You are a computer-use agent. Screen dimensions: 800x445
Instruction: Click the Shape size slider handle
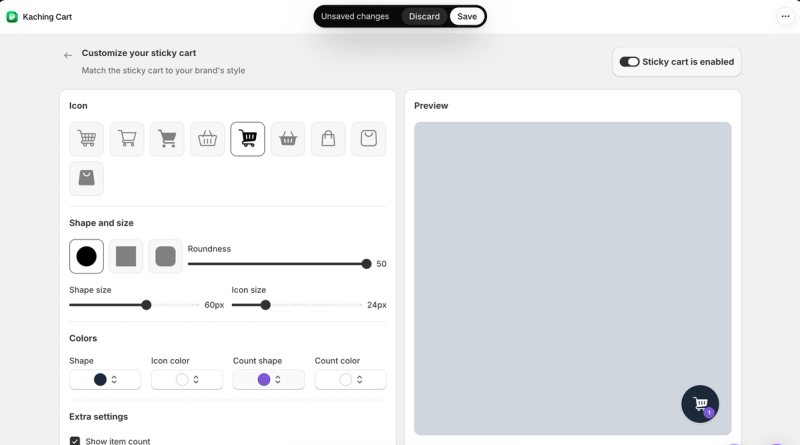point(146,305)
